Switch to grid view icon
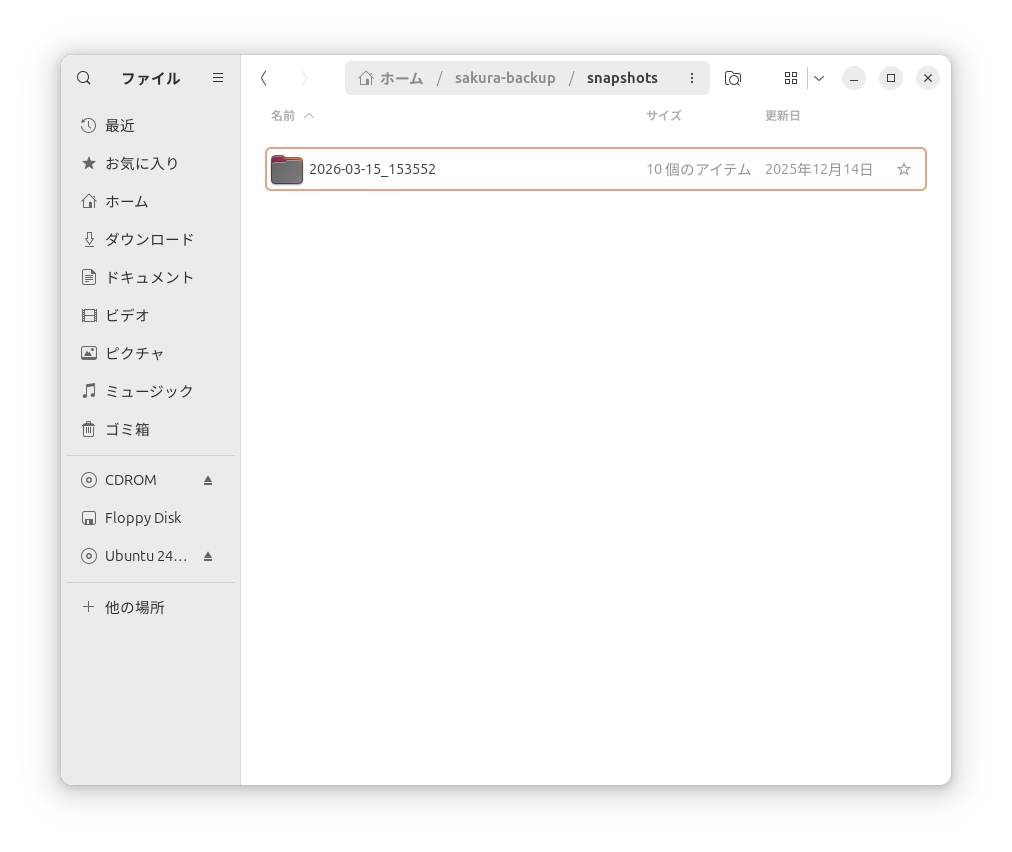Image resolution: width=1012 pixels, height=852 pixels. pos(791,78)
